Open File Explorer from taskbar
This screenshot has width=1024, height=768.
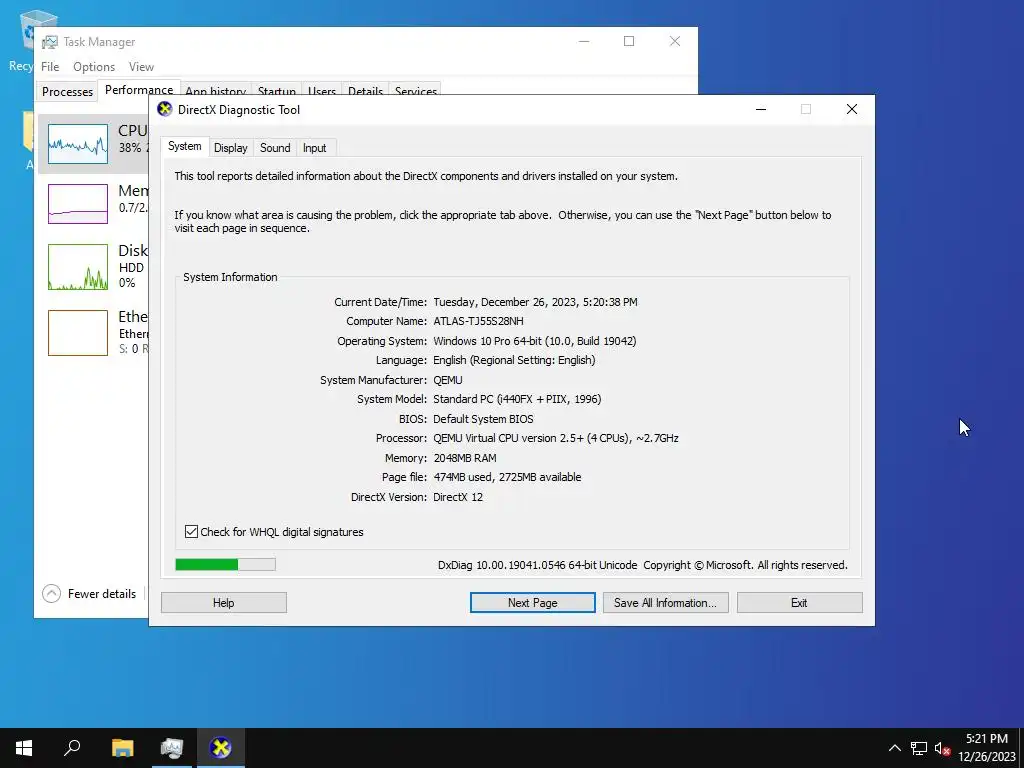[122, 748]
